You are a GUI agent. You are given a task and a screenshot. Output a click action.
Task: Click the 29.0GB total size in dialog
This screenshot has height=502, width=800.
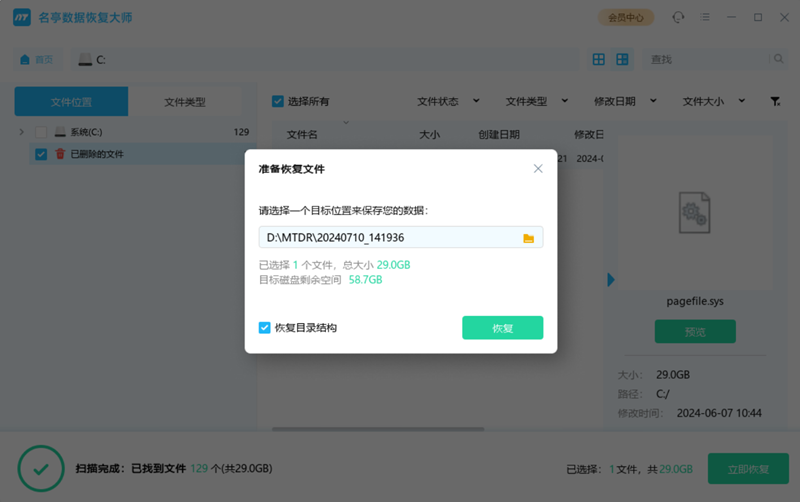tap(393, 265)
